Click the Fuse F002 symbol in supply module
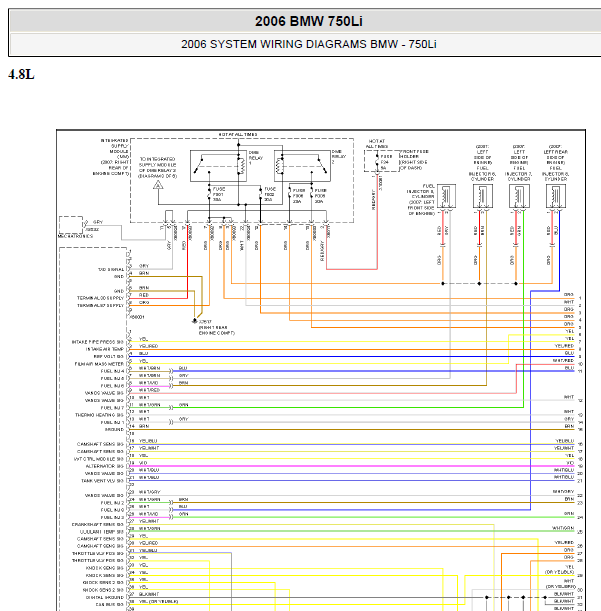The image size is (601, 611). (x=261, y=194)
